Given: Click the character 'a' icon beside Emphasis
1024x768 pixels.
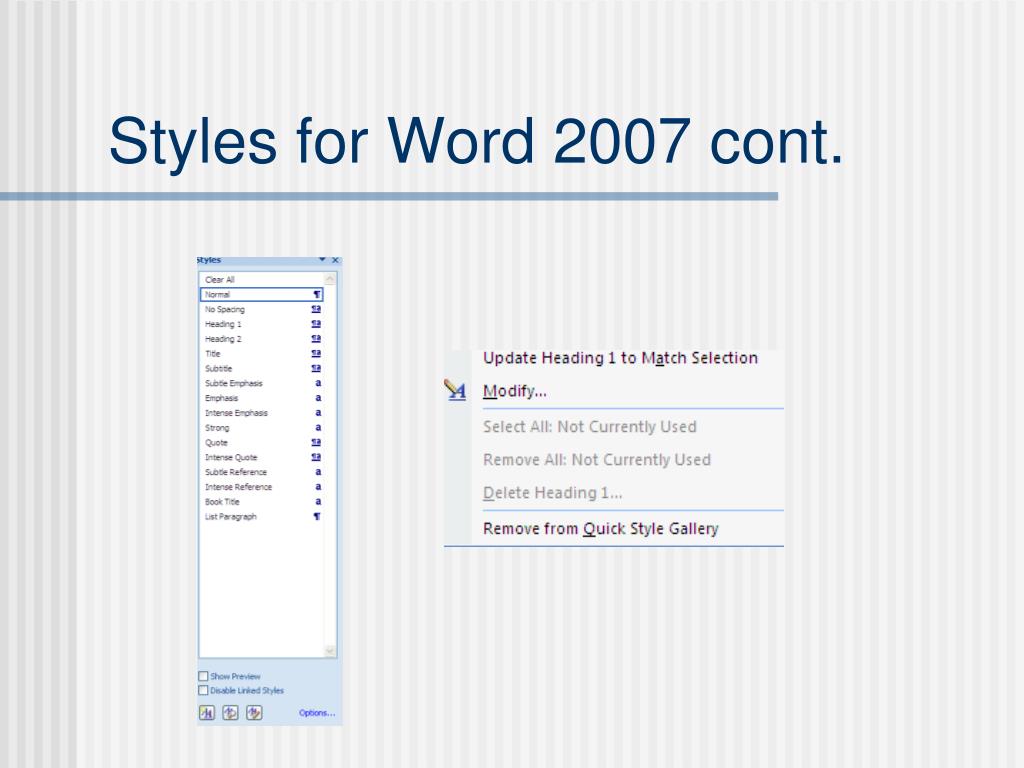Looking at the screenshot, I should coord(318,398).
